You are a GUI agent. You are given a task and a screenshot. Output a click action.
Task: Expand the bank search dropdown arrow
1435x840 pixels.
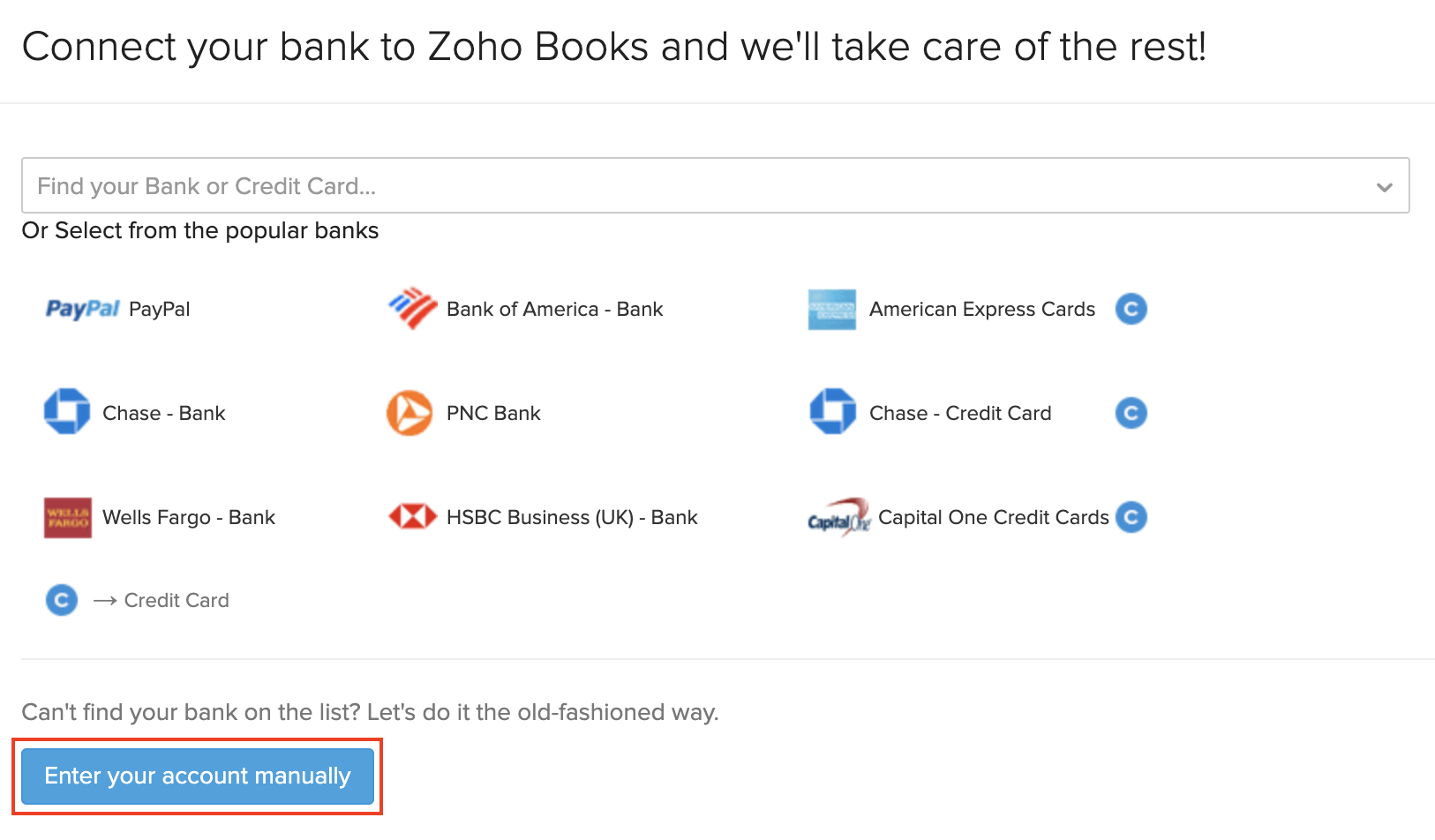tap(1384, 186)
